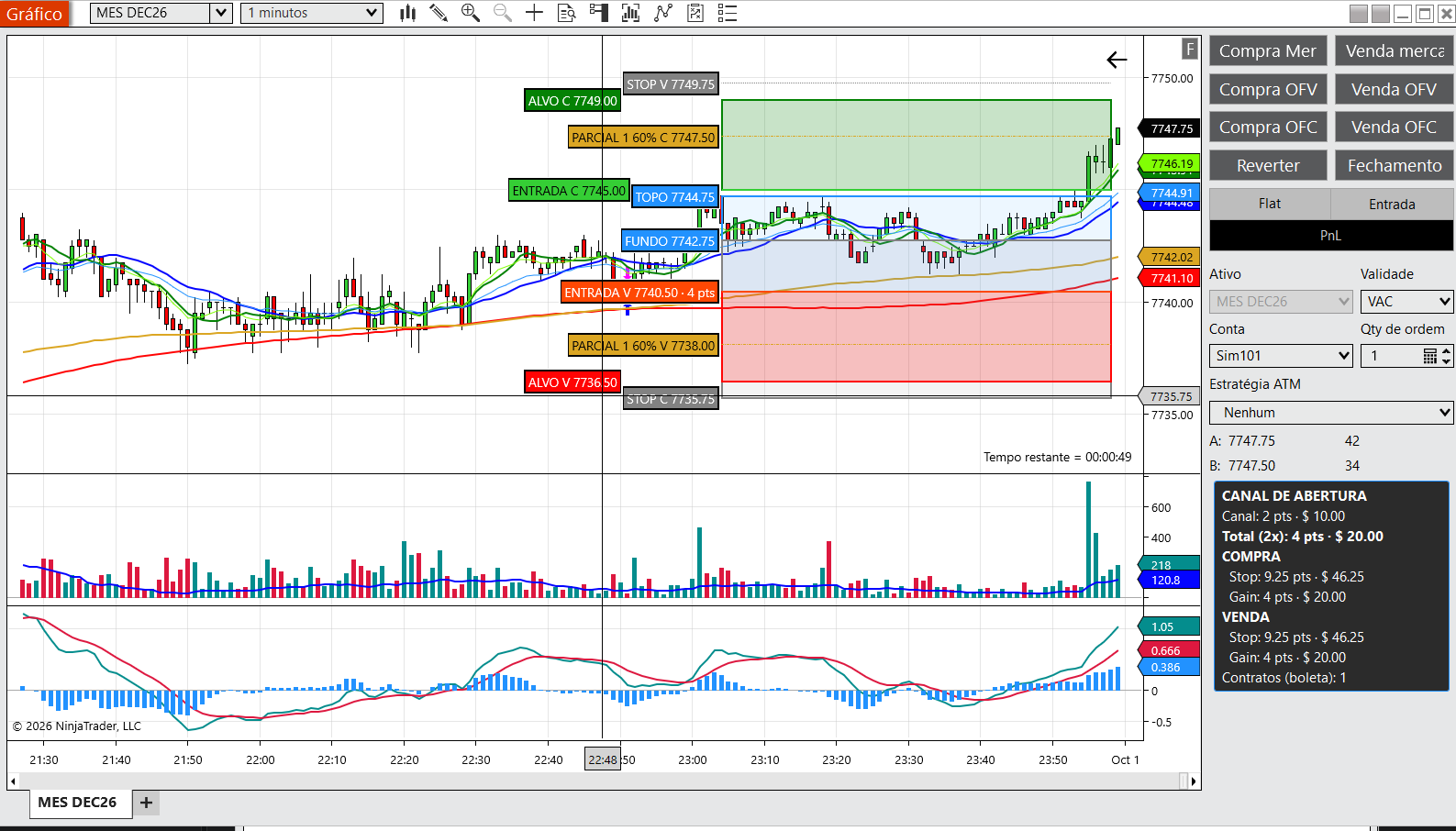
Task: Open the bar type candlestick icon
Action: pyautogui.click(x=408, y=13)
